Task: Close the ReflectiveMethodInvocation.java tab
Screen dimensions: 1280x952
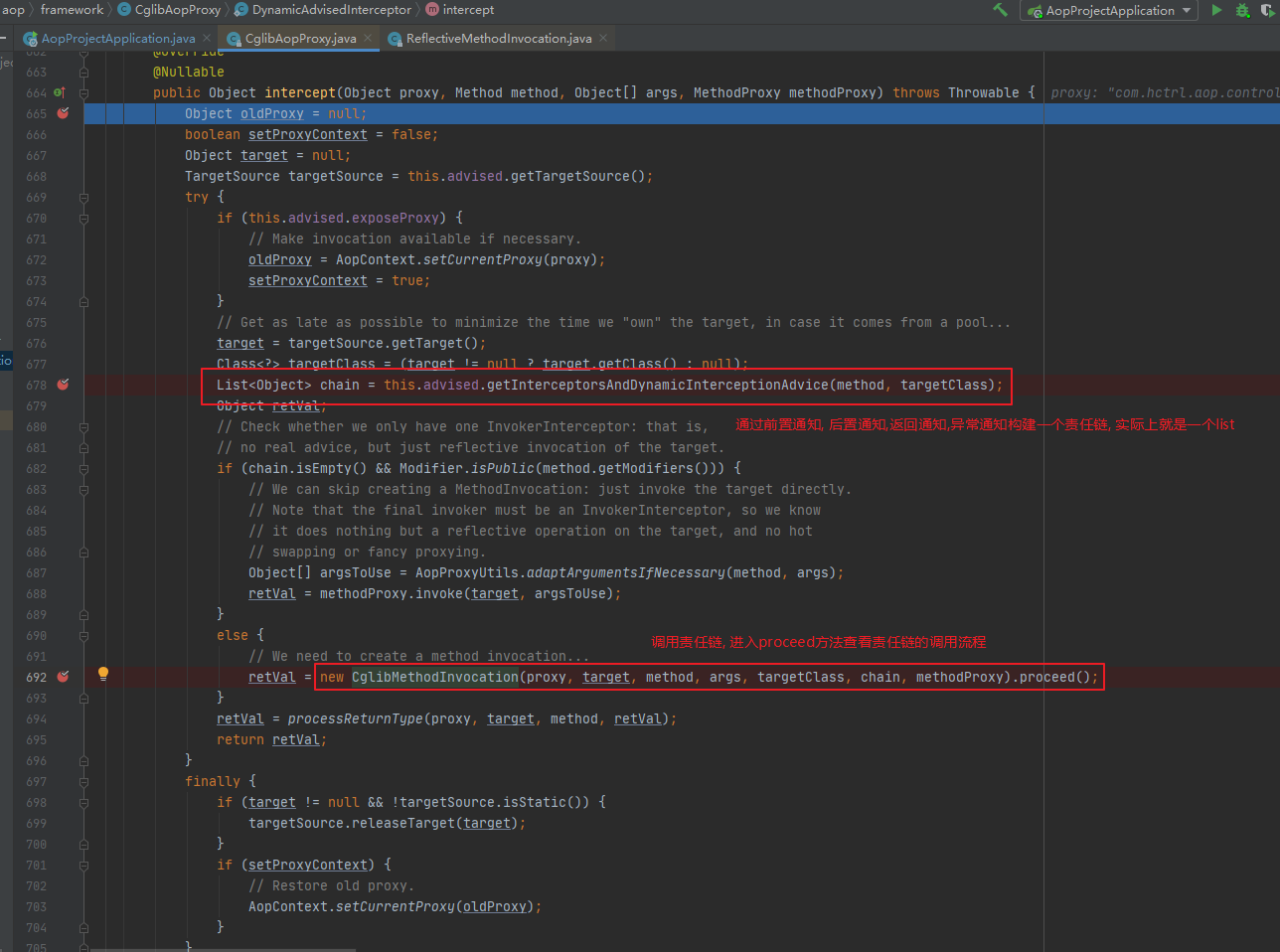Action: pyautogui.click(x=603, y=39)
